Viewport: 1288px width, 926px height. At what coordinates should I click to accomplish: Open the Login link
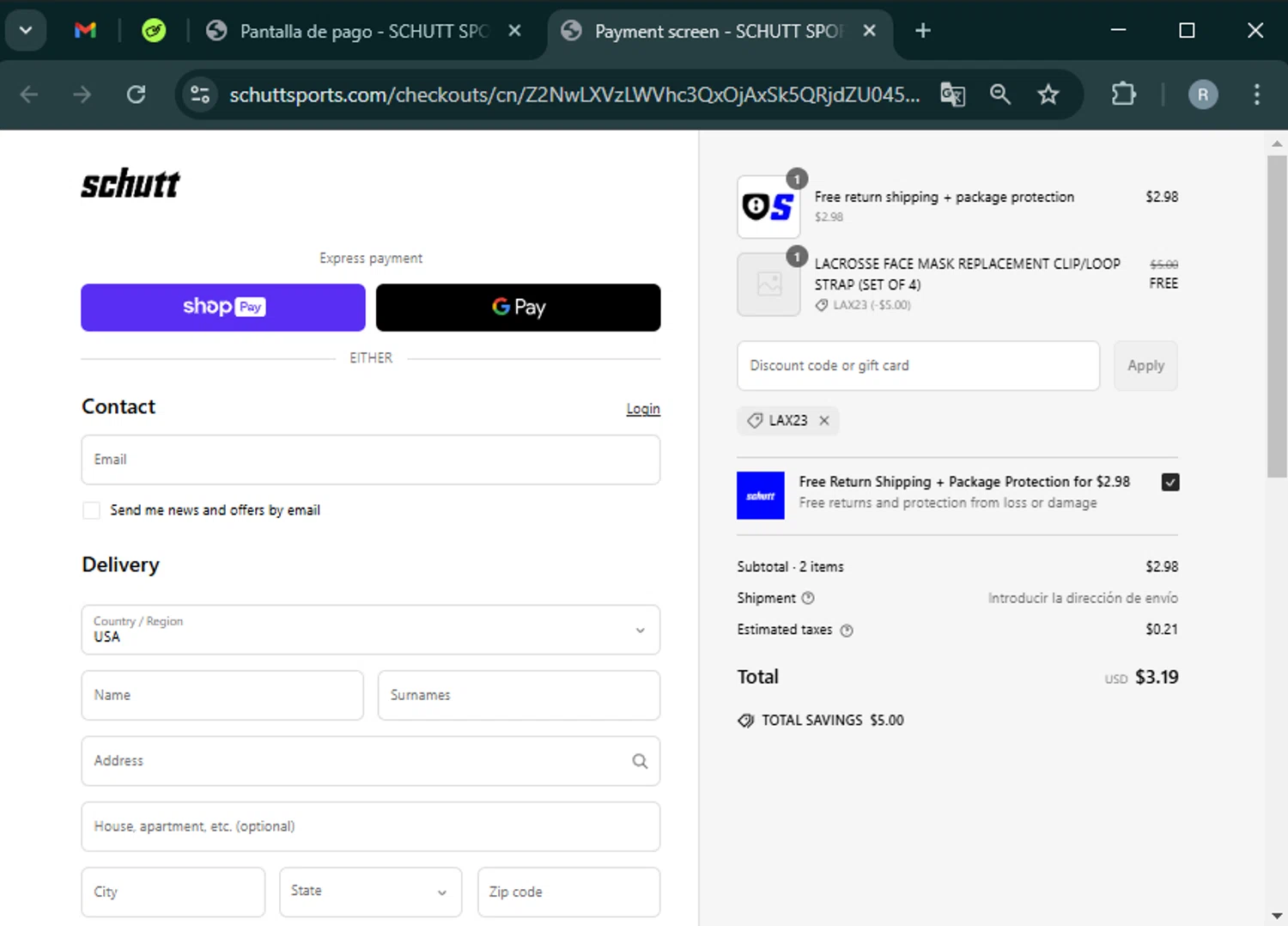coord(643,409)
